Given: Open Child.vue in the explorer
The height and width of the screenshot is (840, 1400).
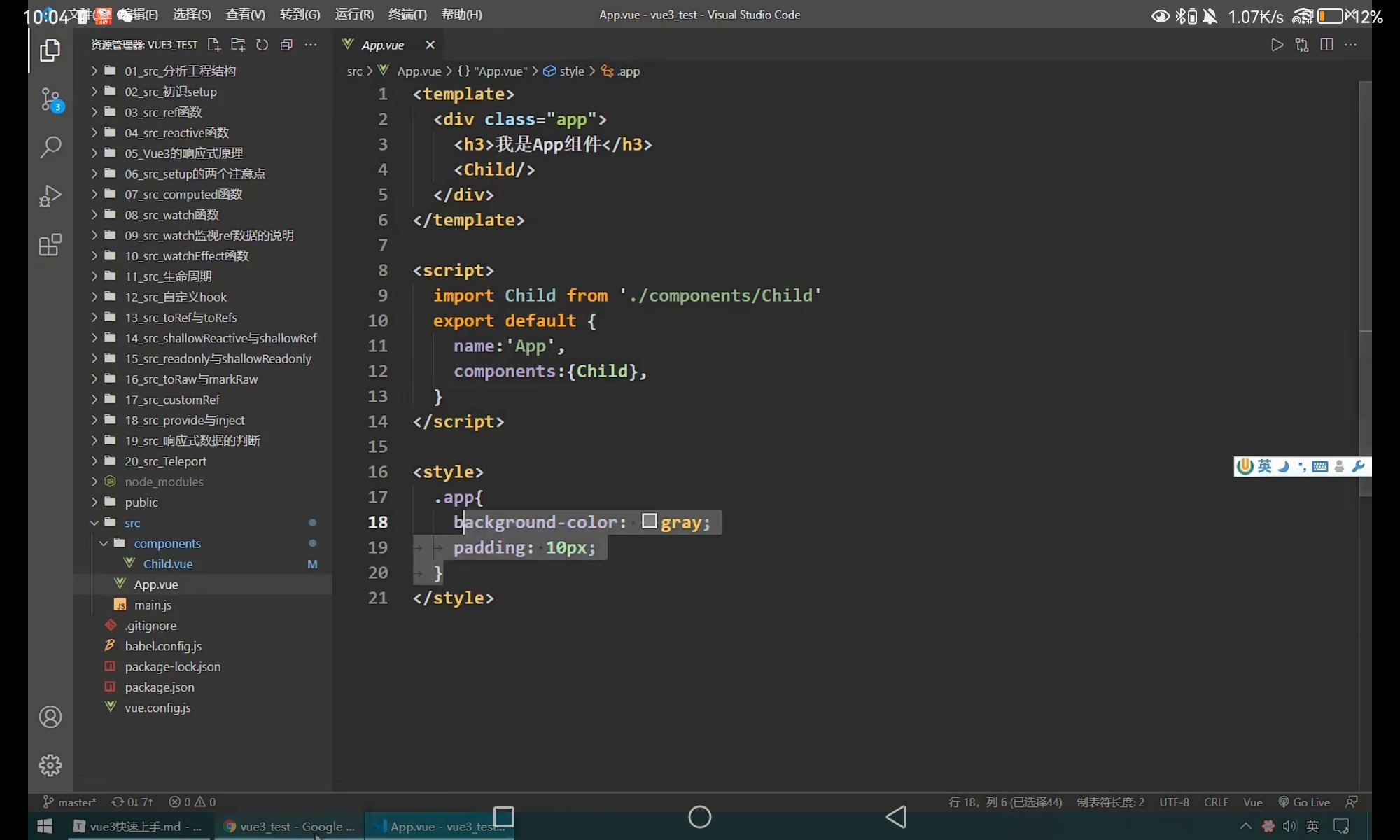Looking at the screenshot, I should click(x=168, y=564).
